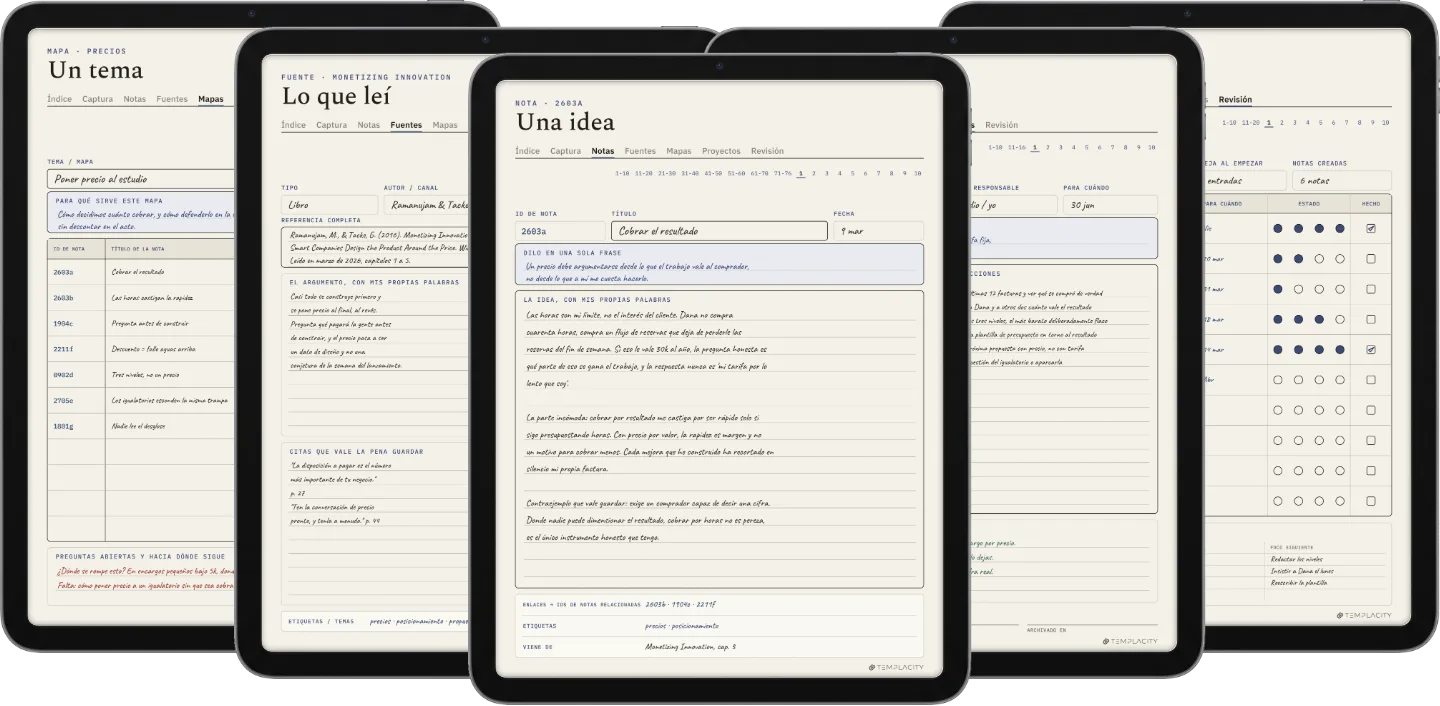Switch to Captura tab on the Una idea page

pyautogui.click(x=565, y=151)
